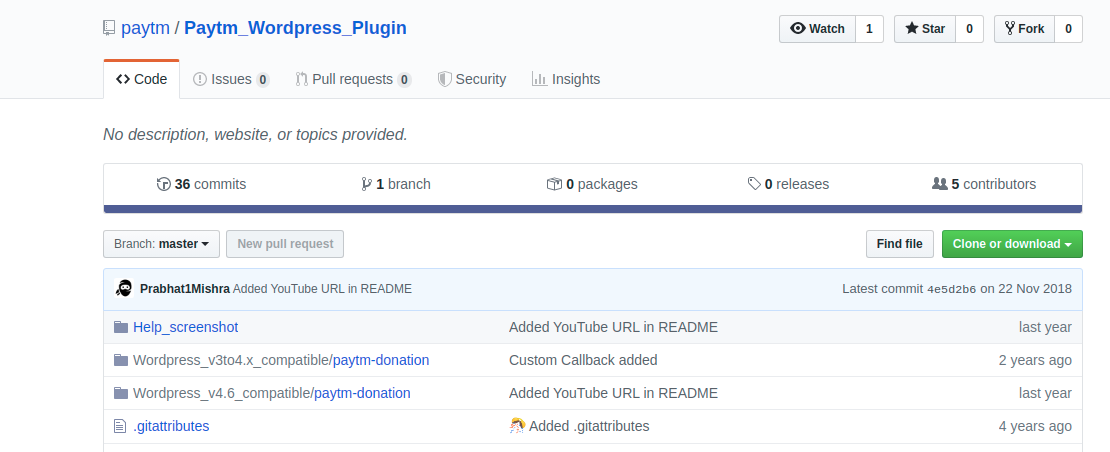Open the Branch: master dropdown
The width and height of the screenshot is (1110, 452).
pos(161,244)
